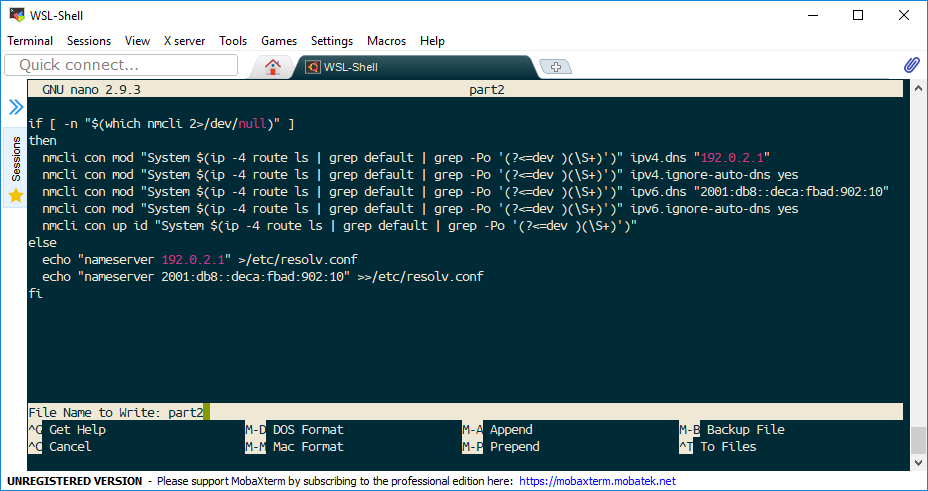Click the echo nameserver 2001:db8 line
This screenshot has width=928, height=491.
tap(263, 276)
